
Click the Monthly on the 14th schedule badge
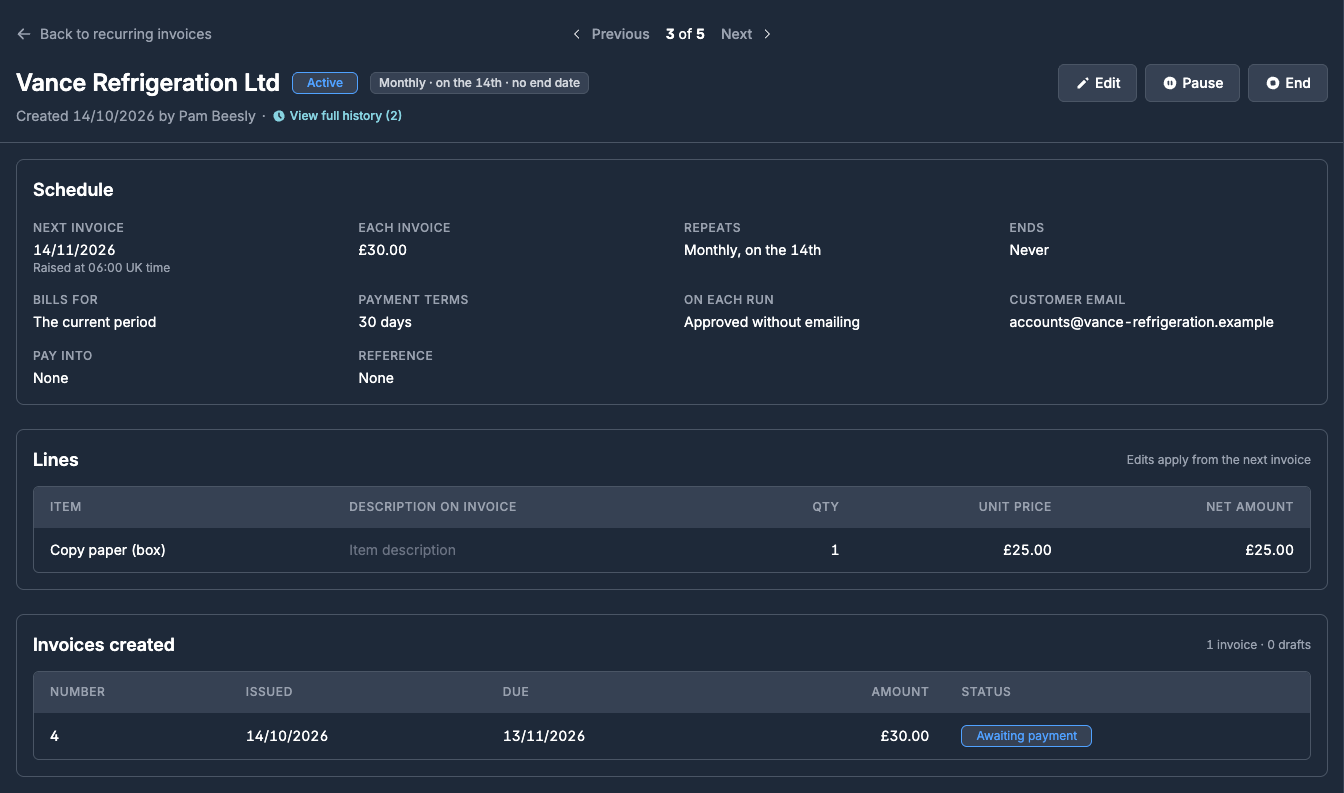pyautogui.click(x=479, y=83)
